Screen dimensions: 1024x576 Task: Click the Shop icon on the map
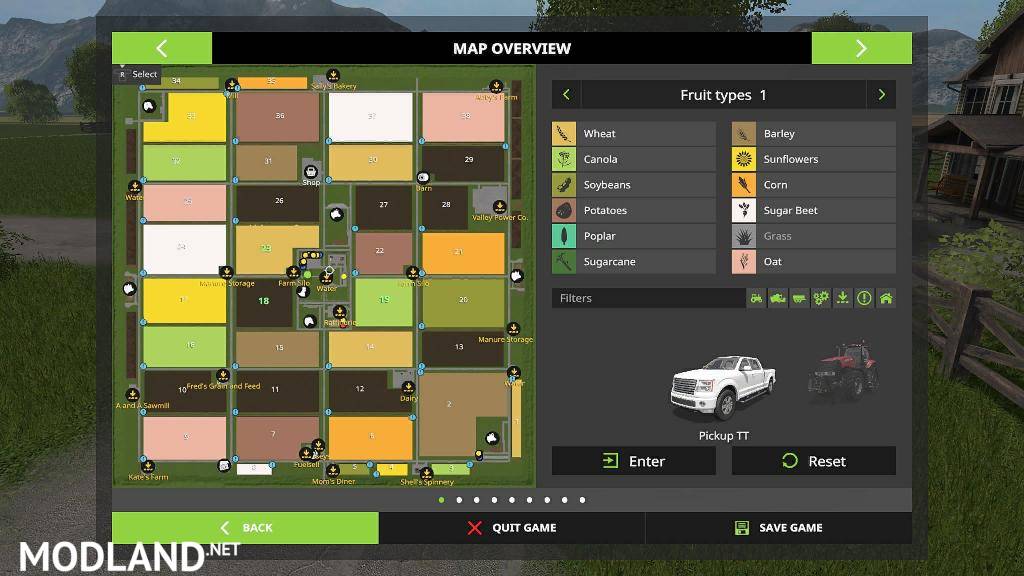pos(311,171)
